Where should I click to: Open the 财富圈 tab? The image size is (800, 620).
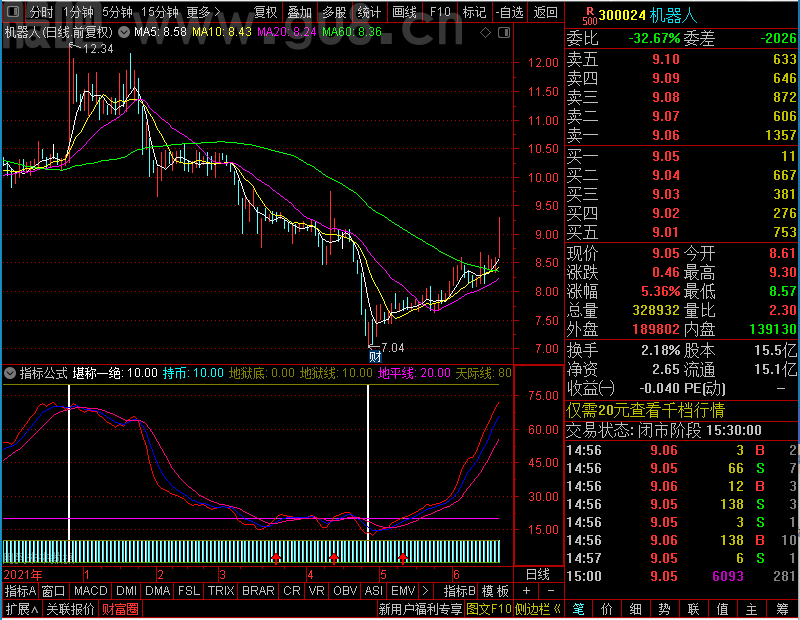click(x=120, y=609)
